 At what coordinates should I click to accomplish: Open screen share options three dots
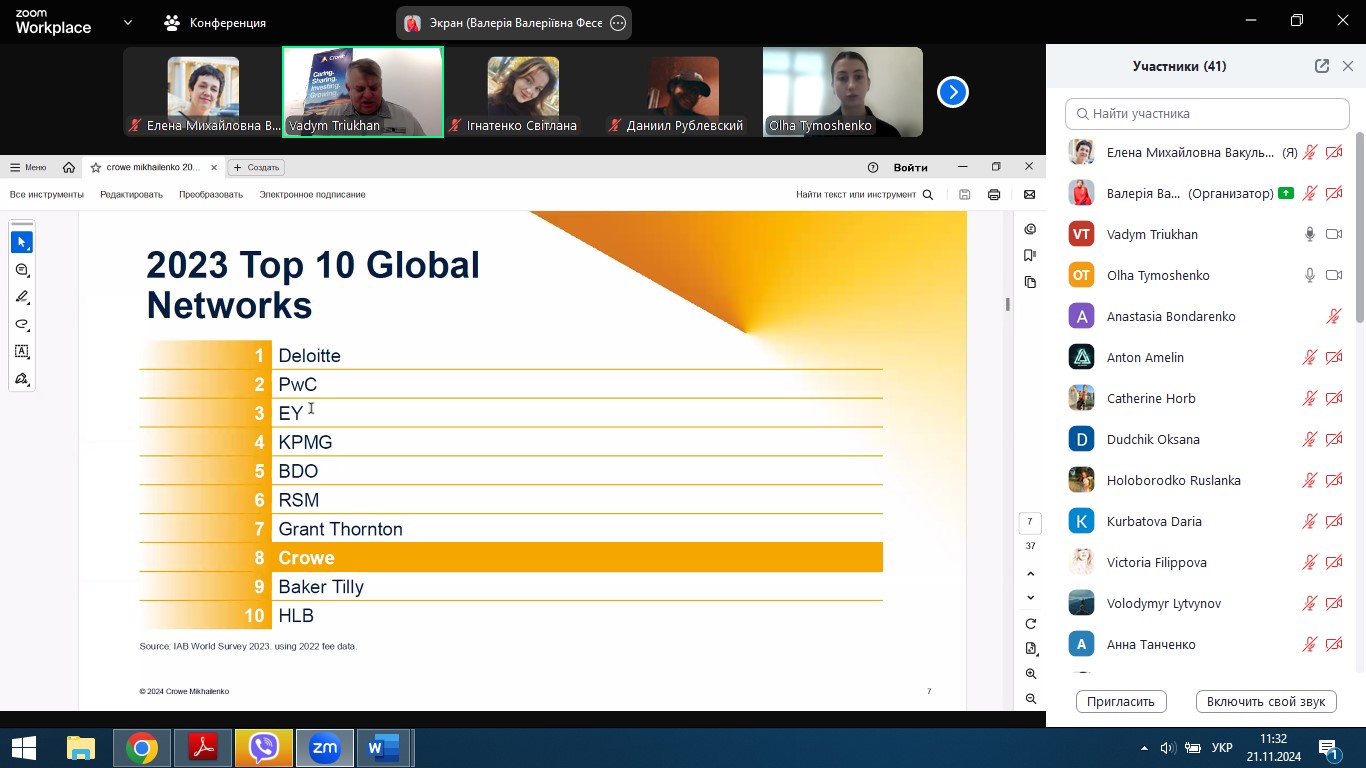click(x=618, y=23)
